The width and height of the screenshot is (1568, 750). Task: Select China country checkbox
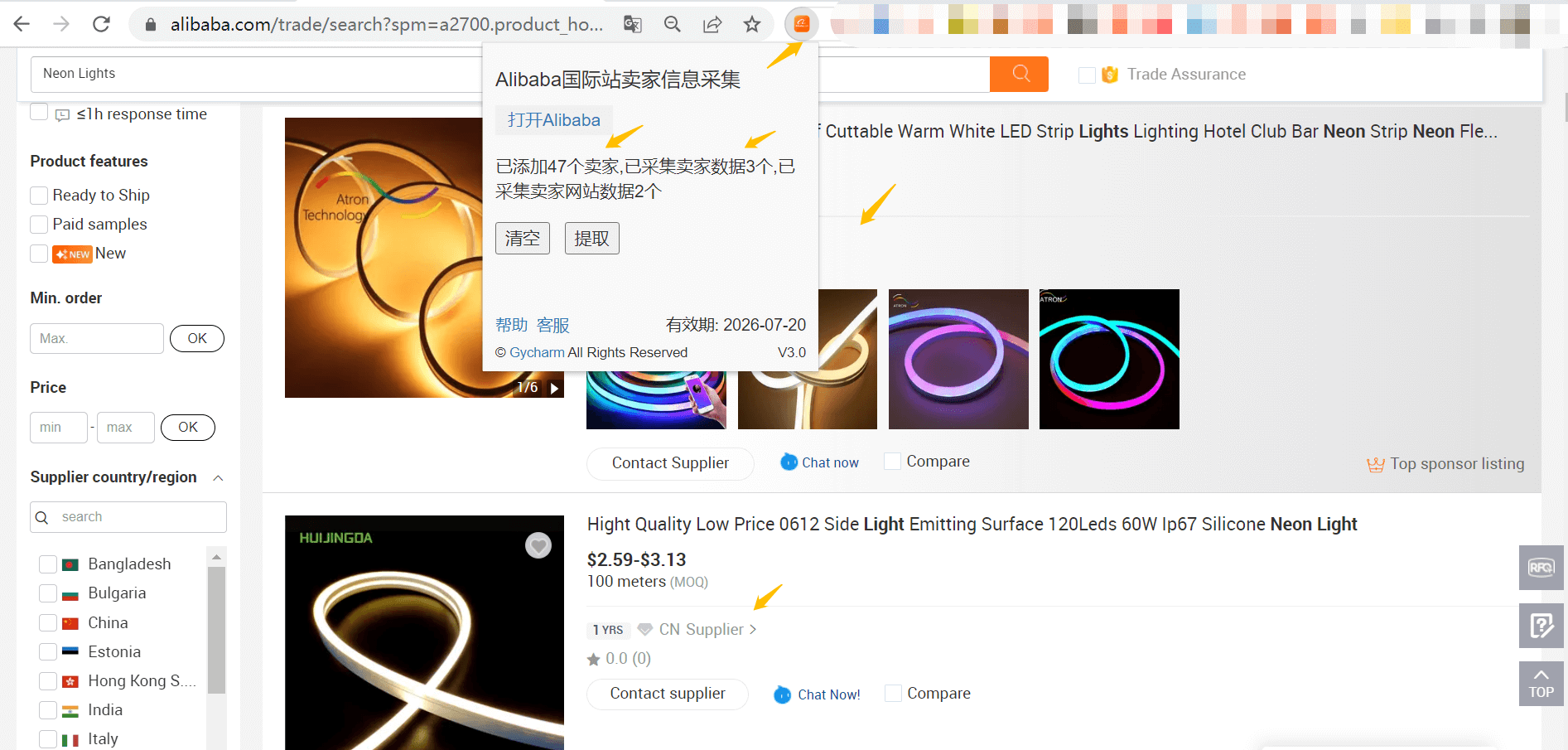(x=48, y=623)
